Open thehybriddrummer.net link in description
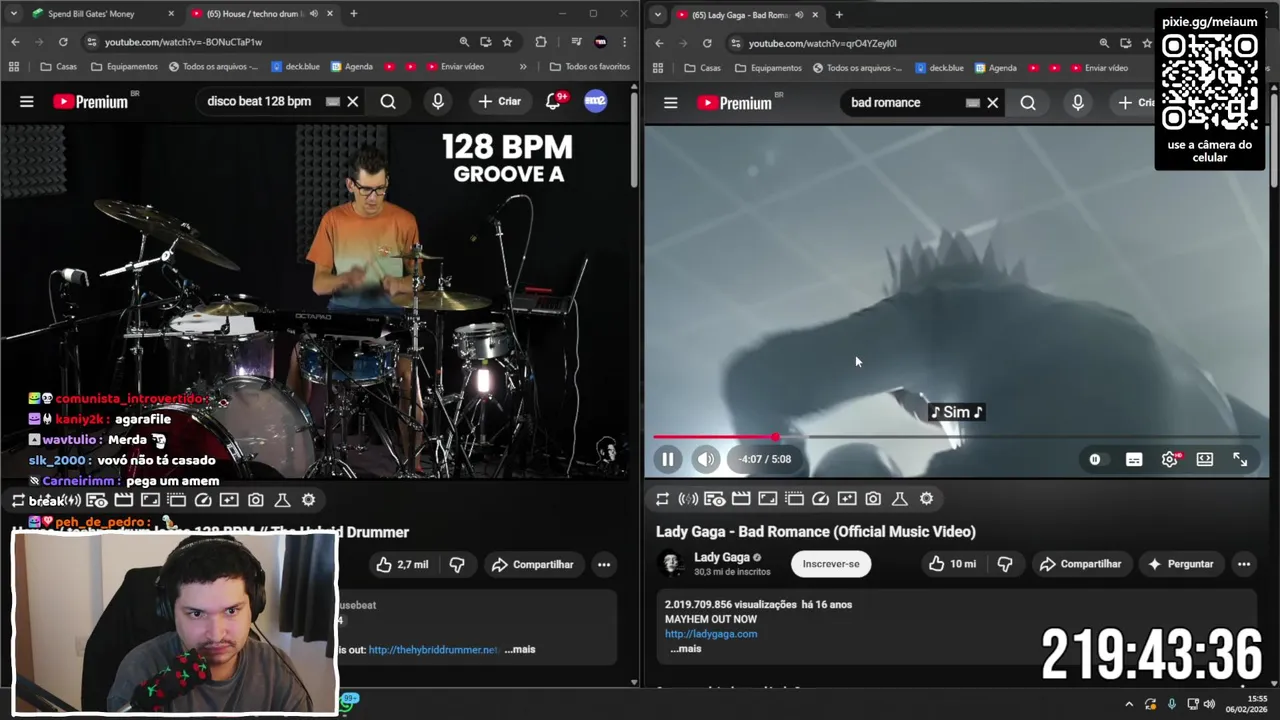The height and width of the screenshot is (720, 1280). tap(433, 650)
